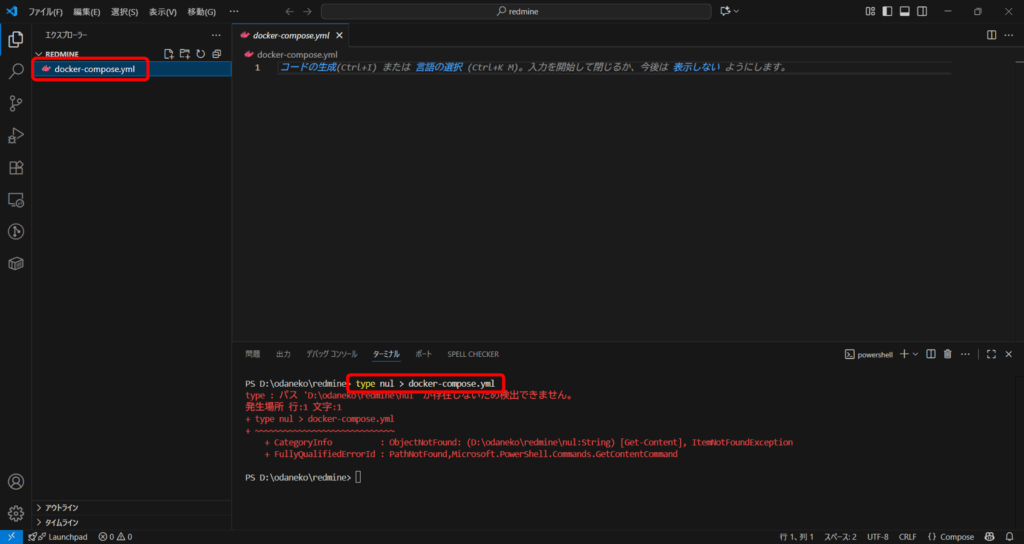
Task: Expand the アウトライン section
Action: point(62,508)
